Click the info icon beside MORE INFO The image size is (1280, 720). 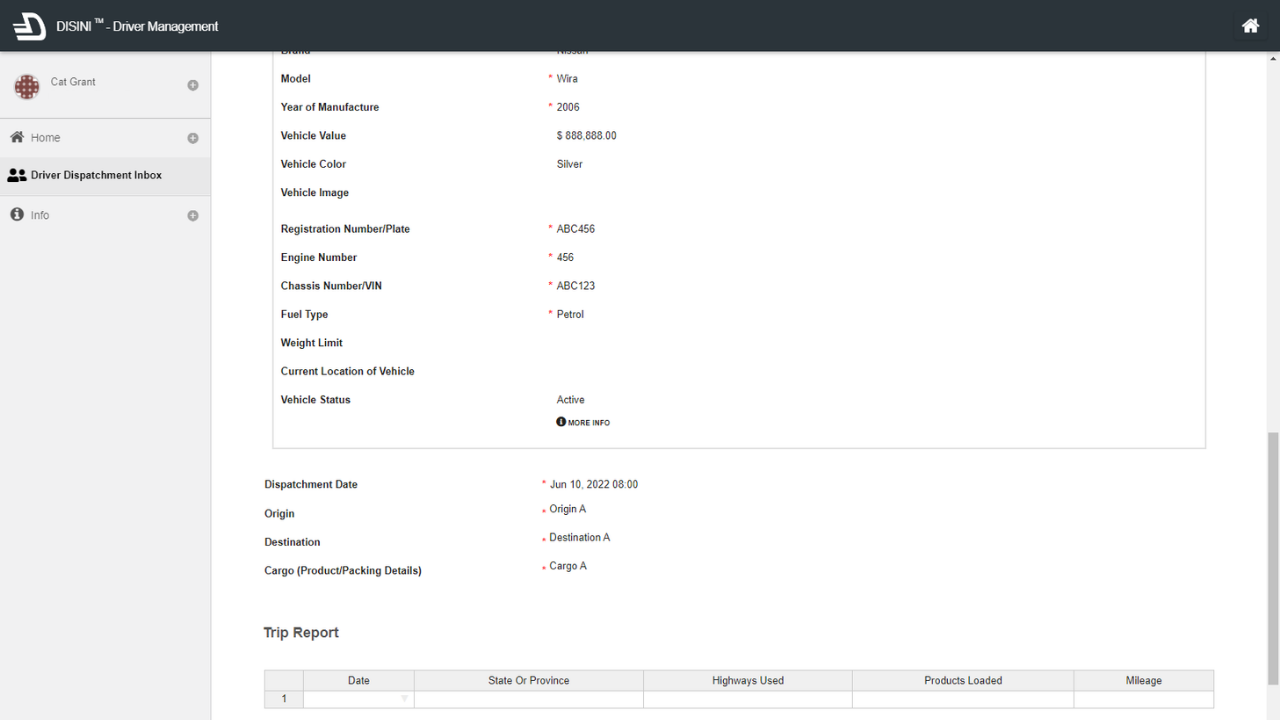(561, 422)
